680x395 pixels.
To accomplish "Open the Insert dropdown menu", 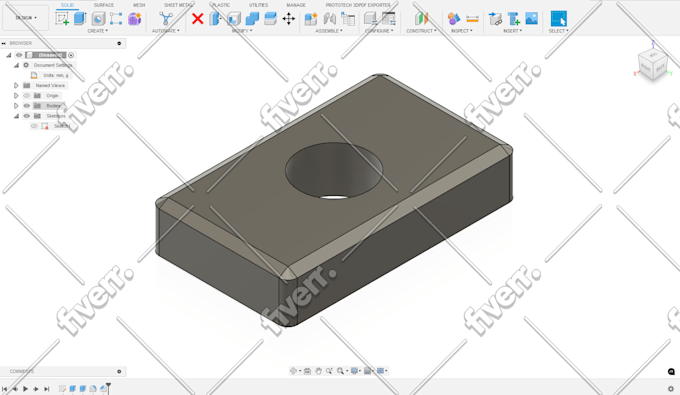I will click(513, 31).
